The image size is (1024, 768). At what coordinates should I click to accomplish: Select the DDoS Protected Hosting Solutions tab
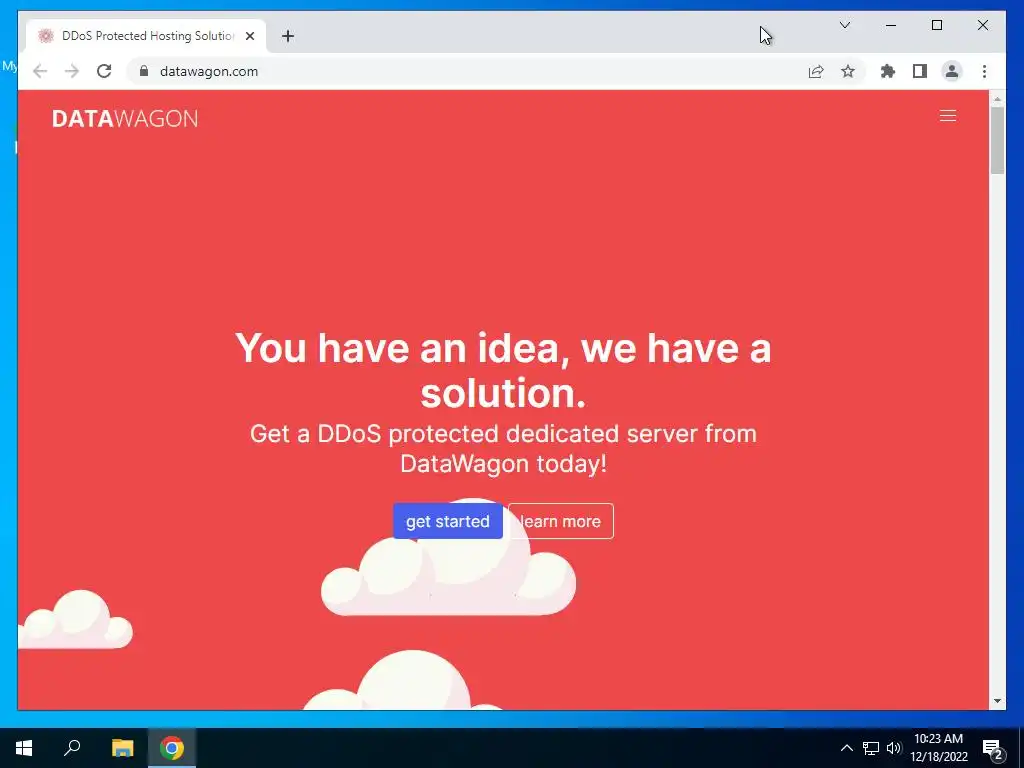tap(146, 36)
